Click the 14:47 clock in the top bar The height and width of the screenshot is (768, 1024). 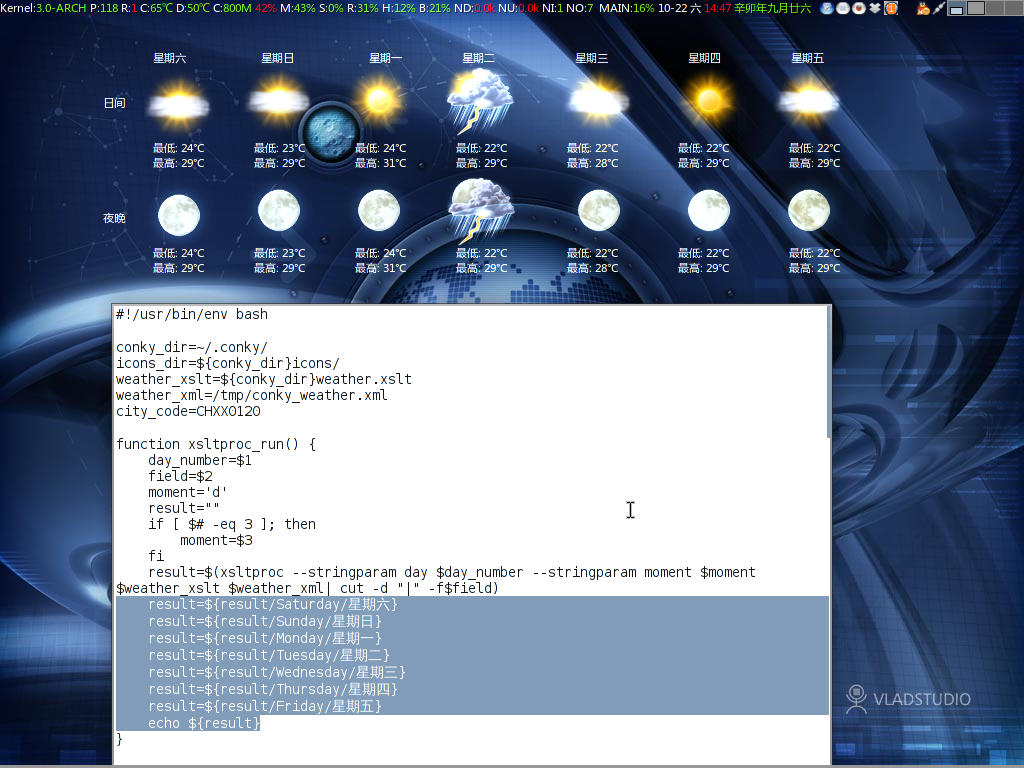pyautogui.click(x=718, y=8)
